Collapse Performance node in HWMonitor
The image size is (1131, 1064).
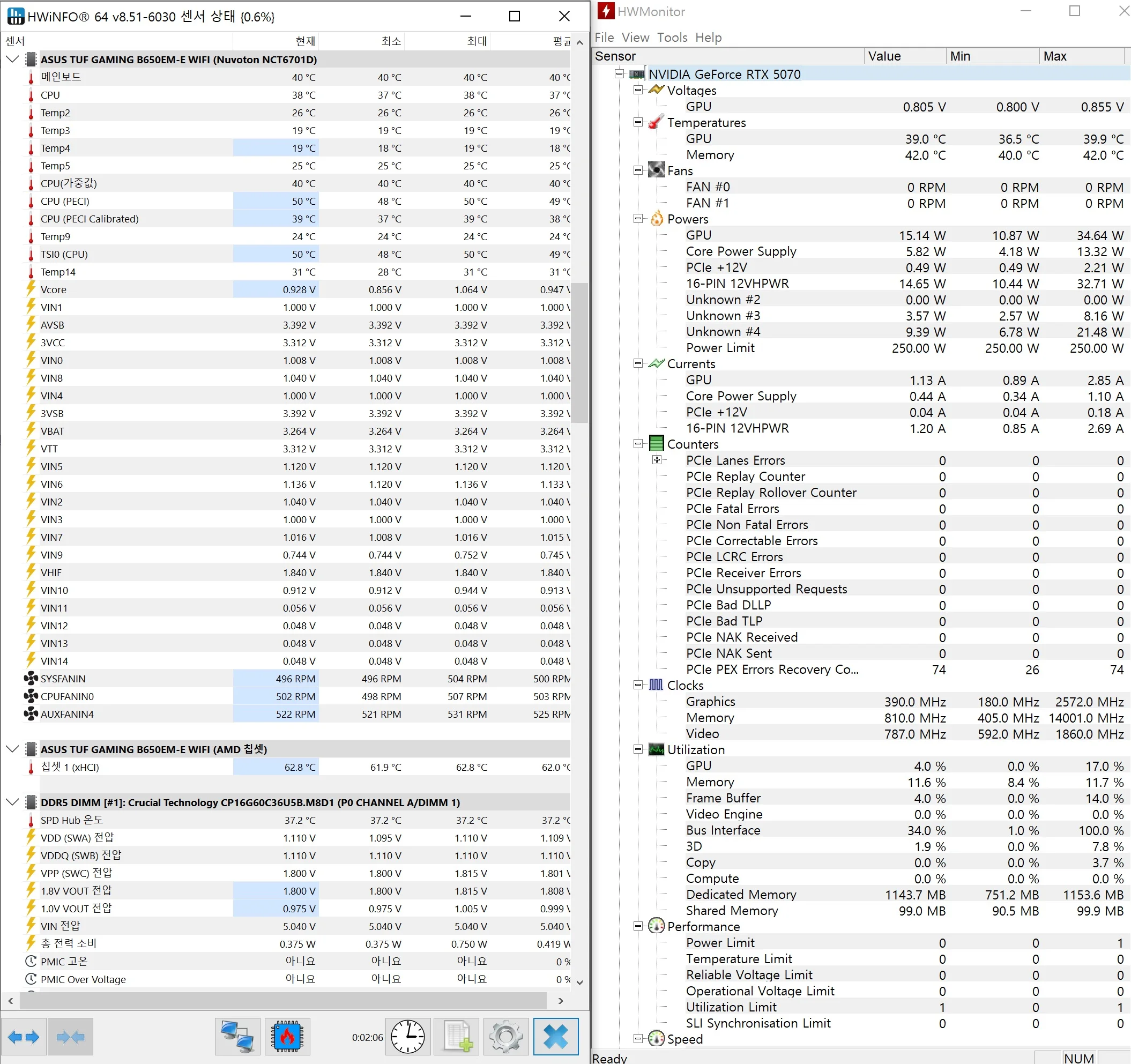[x=638, y=926]
